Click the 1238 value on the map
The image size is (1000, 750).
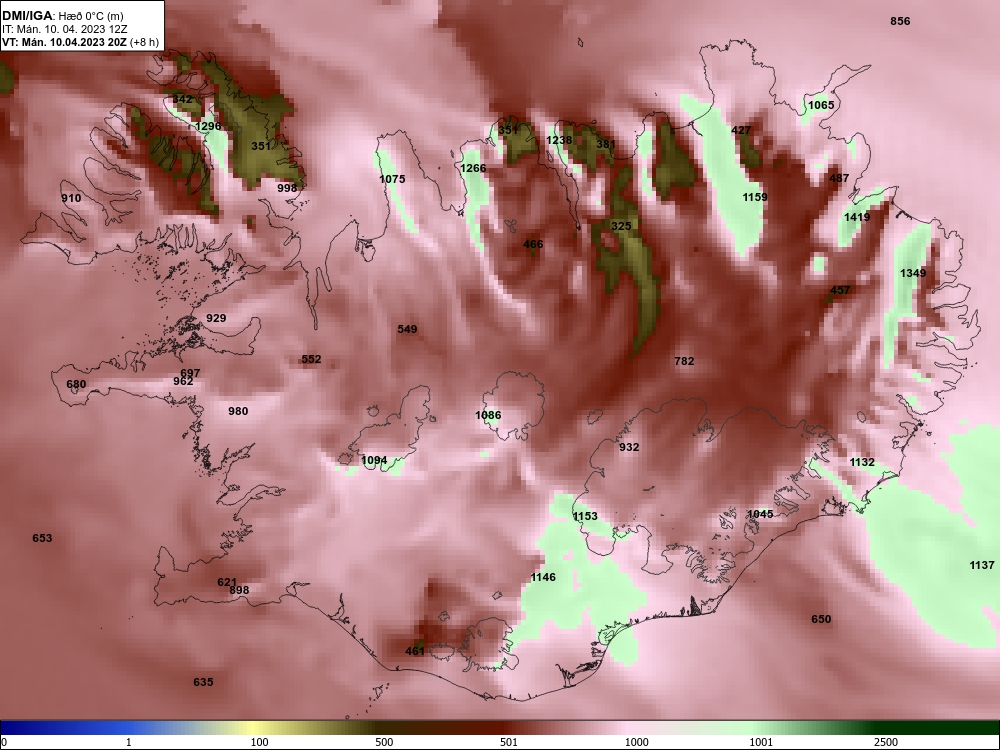click(x=559, y=140)
